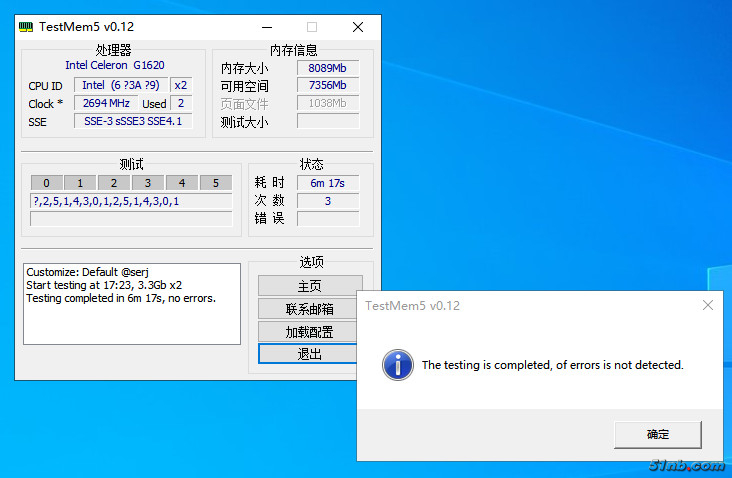Viewport: 732px width, 478px height.
Task: Confirm the dialog with 确定 button
Action: (x=657, y=435)
